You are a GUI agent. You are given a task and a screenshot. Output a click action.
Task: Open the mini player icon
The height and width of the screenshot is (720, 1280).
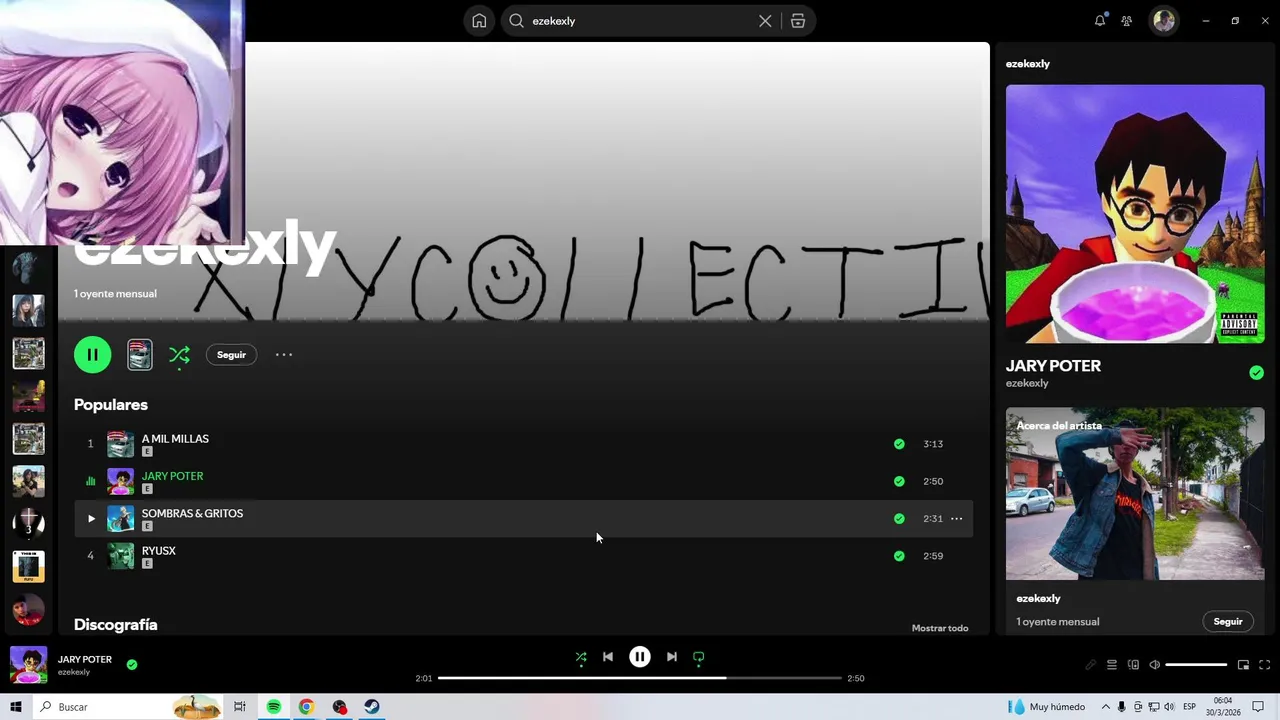tap(1243, 665)
